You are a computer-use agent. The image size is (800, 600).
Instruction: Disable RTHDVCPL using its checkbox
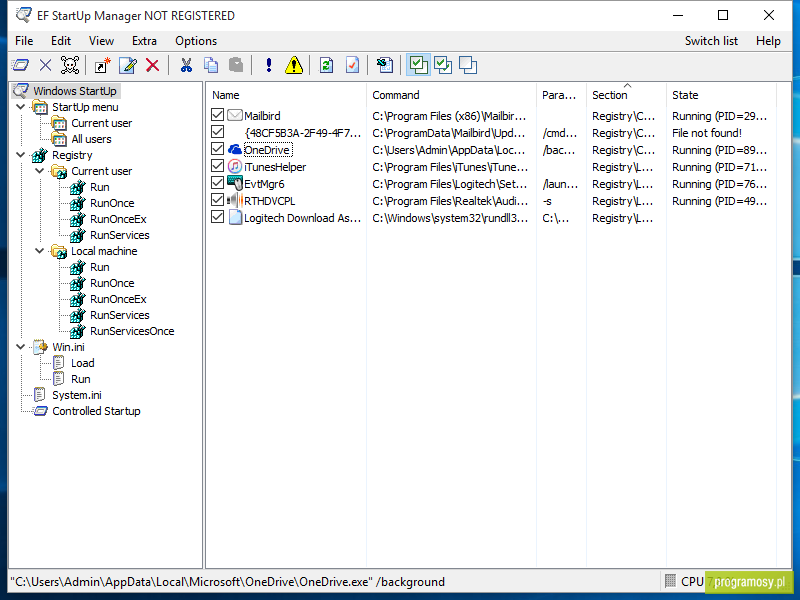click(217, 200)
